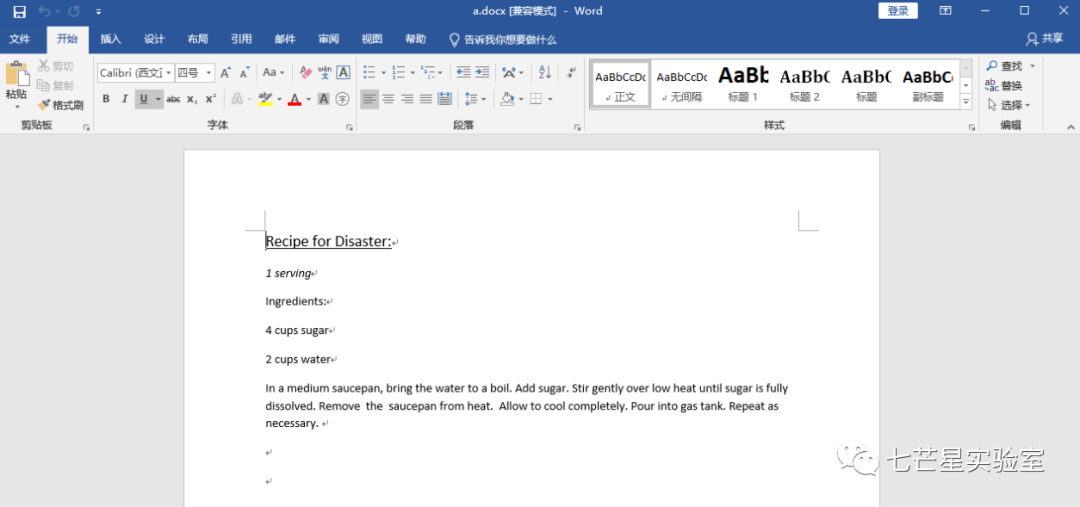Click the Undo arrow icon
Screen dimensions: 1080x507
tap(44, 11)
